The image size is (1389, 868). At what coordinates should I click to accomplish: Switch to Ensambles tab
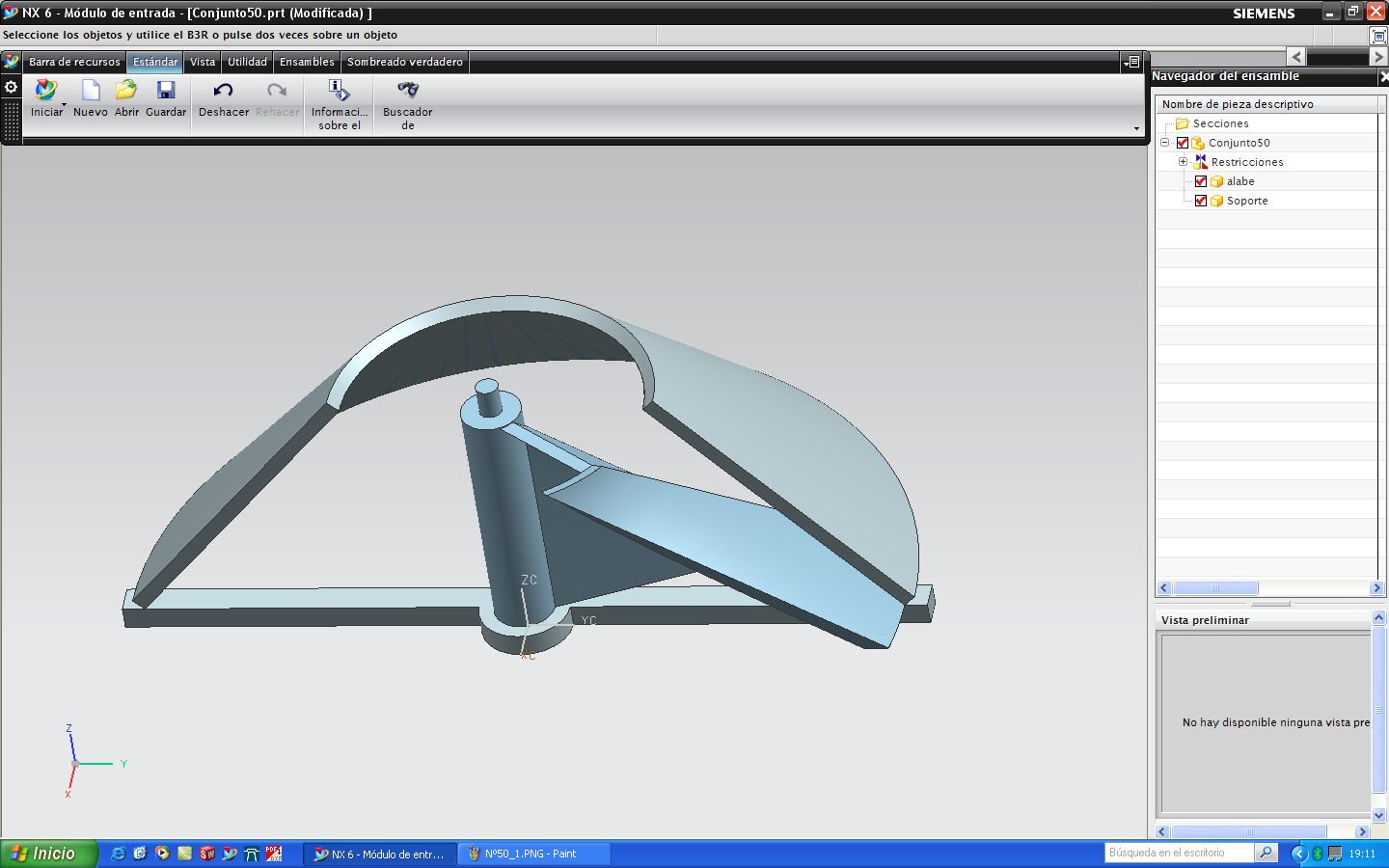[x=307, y=62]
